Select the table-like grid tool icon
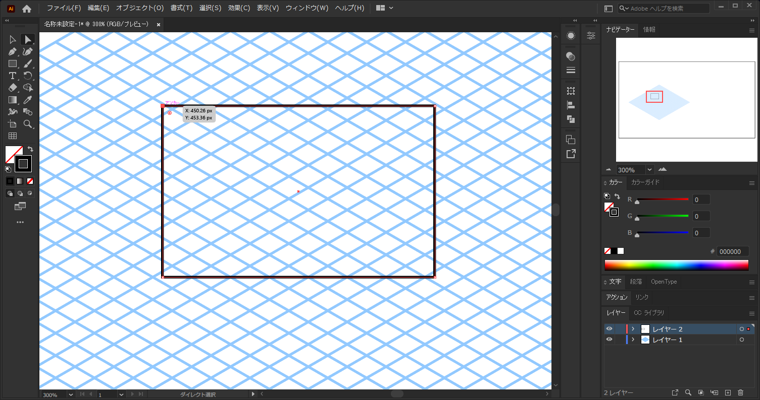760x400 pixels. pos(13,136)
